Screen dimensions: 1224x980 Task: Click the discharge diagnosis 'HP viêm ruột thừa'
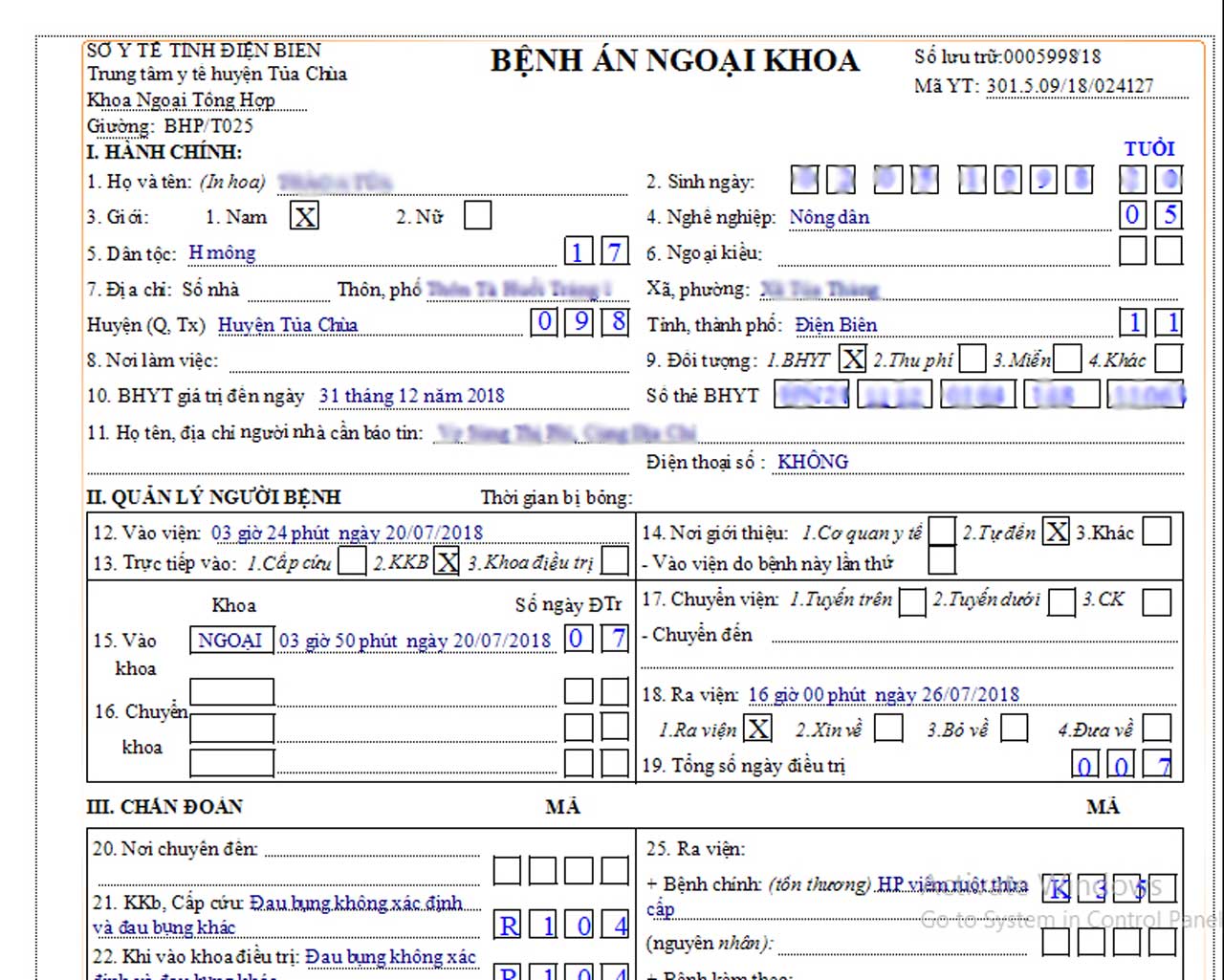pos(952,884)
